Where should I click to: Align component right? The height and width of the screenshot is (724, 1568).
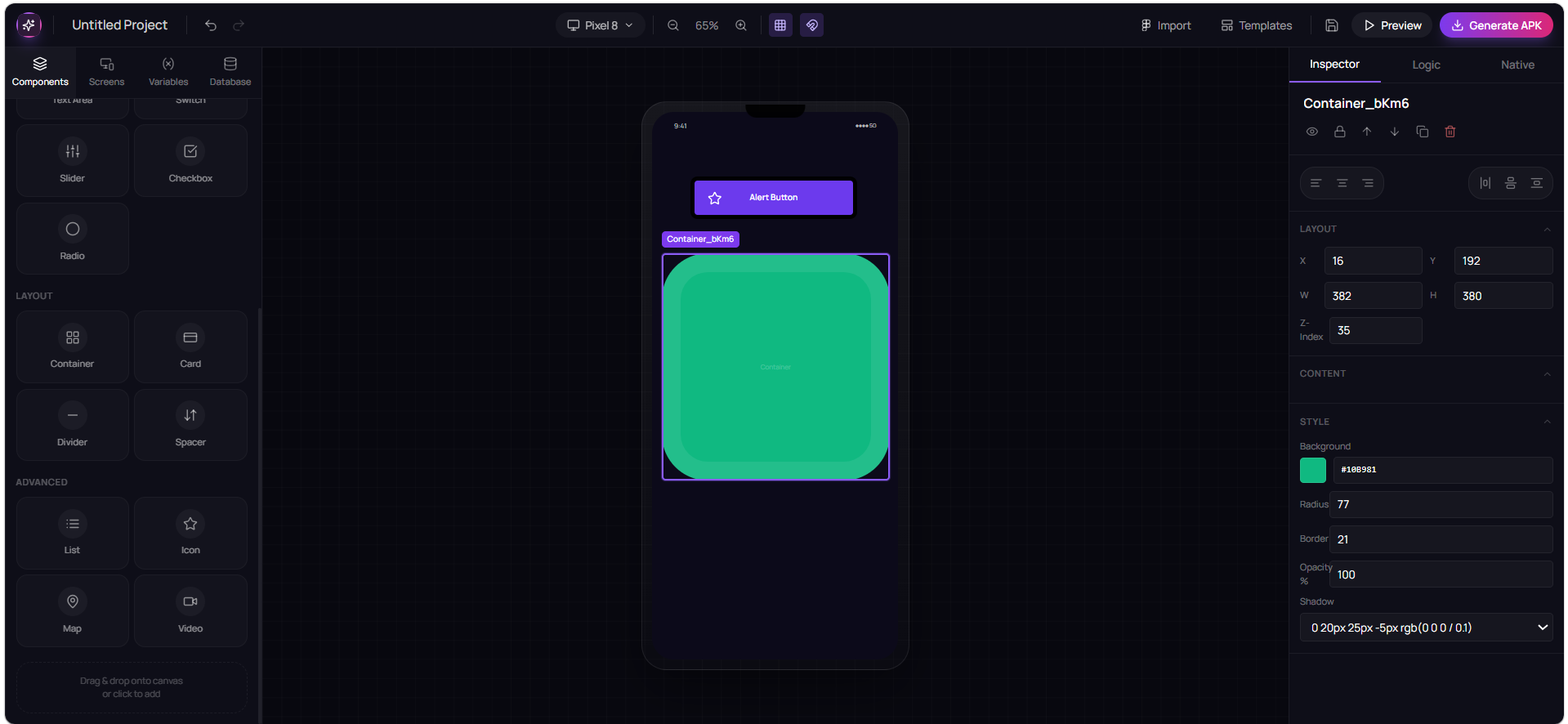click(1368, 183)
